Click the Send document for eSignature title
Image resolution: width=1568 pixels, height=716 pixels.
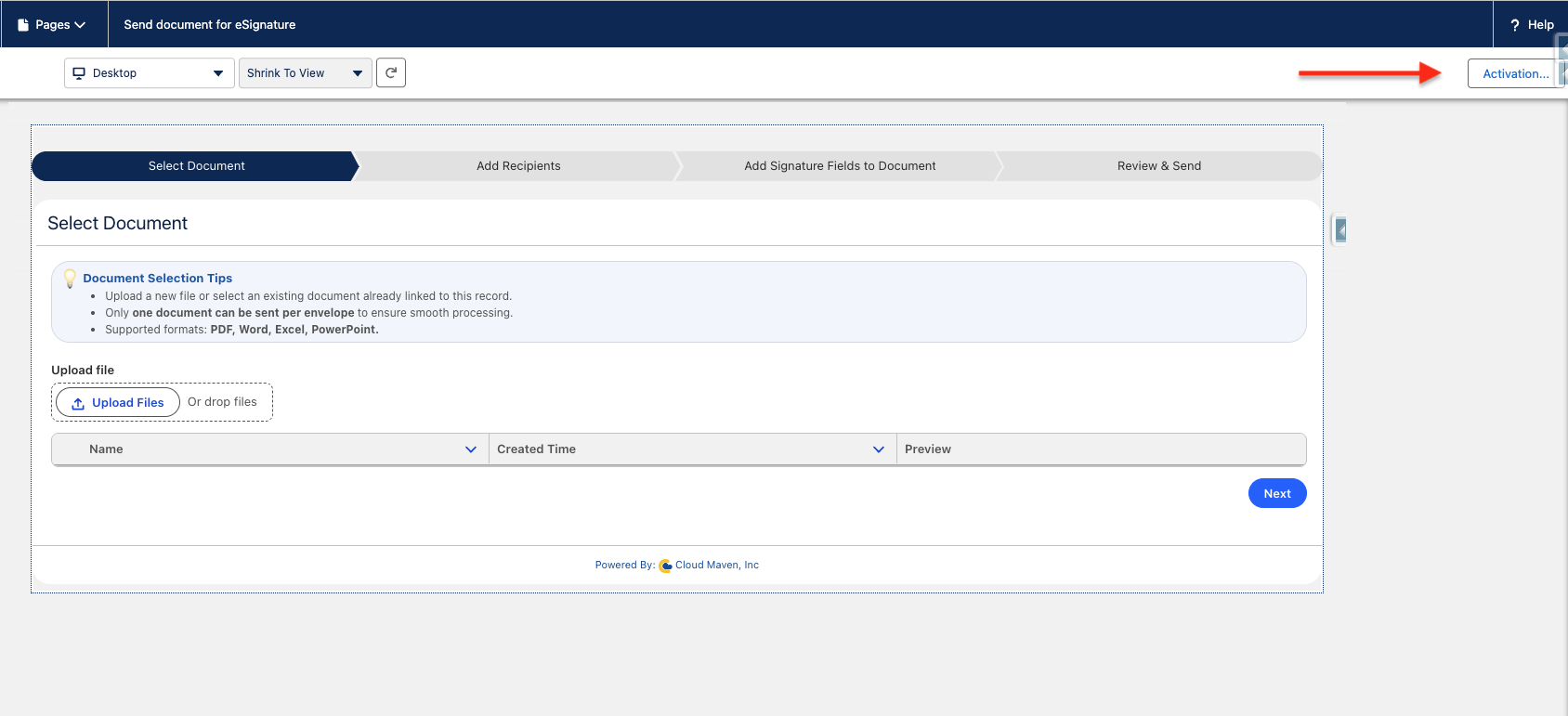[x=210, y=25]
